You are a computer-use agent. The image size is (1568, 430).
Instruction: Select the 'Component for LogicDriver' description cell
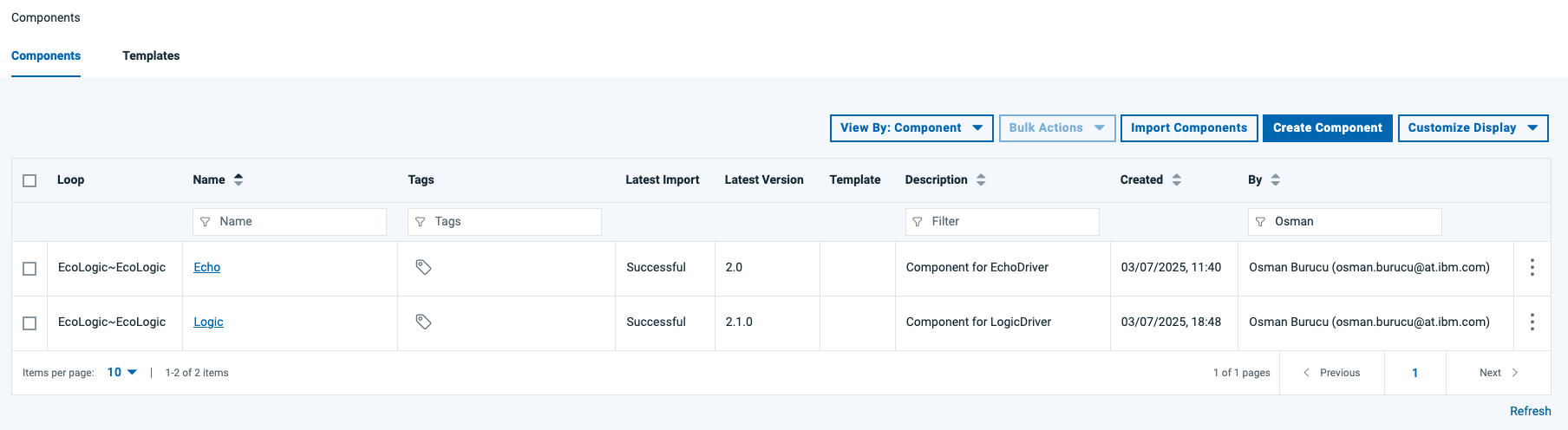978,322
